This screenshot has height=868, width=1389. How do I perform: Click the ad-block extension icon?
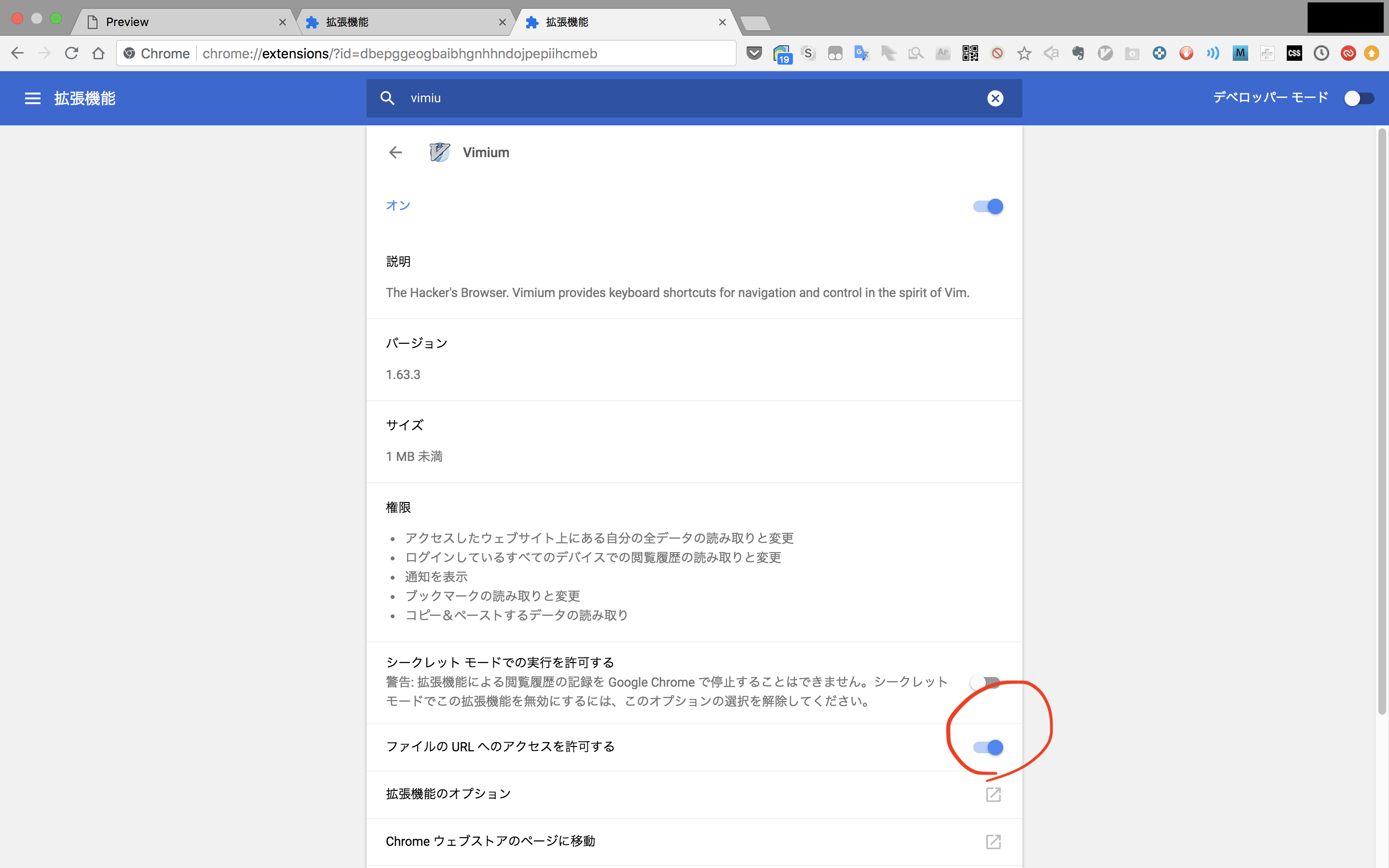click(x=998, y=53)
